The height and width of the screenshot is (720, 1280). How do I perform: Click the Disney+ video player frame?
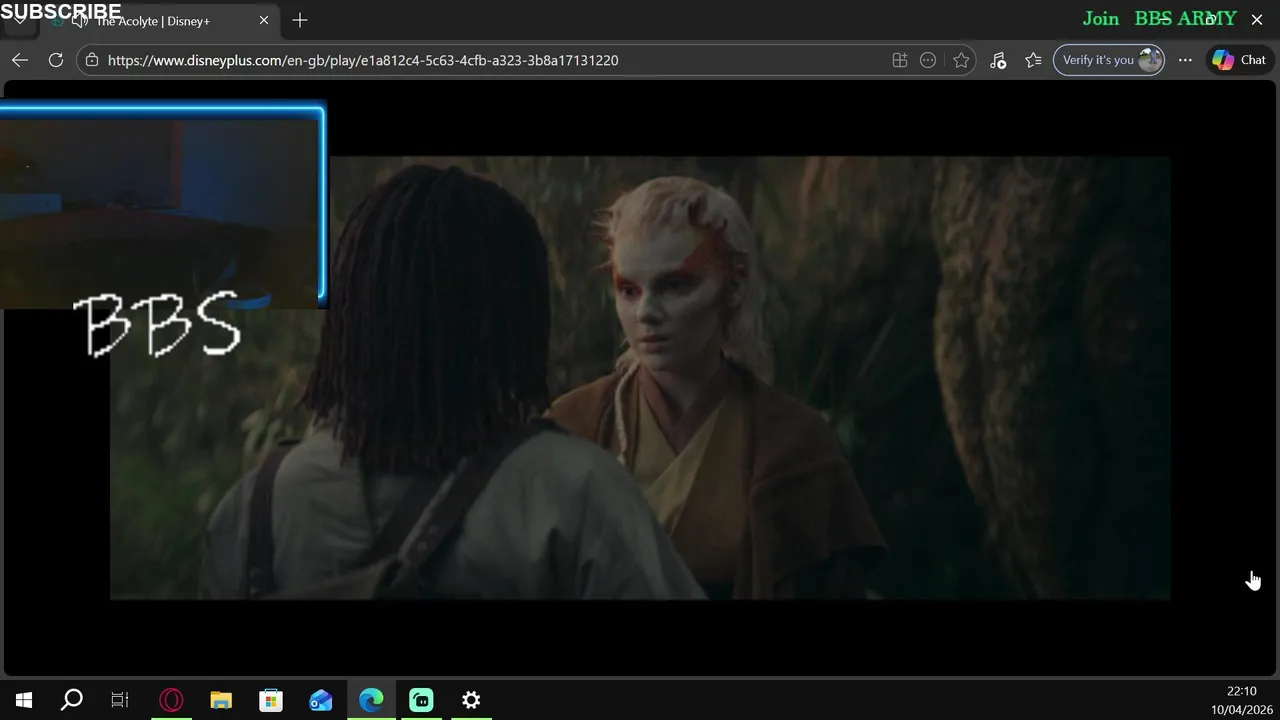click(x=640, y=378)
